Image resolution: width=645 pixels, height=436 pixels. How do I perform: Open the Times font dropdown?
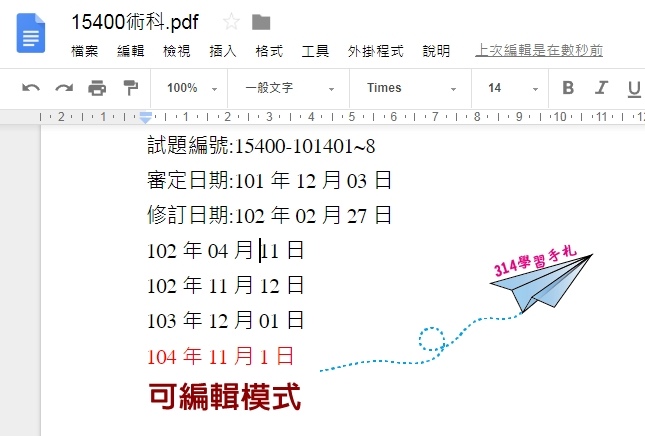(411, 88)
